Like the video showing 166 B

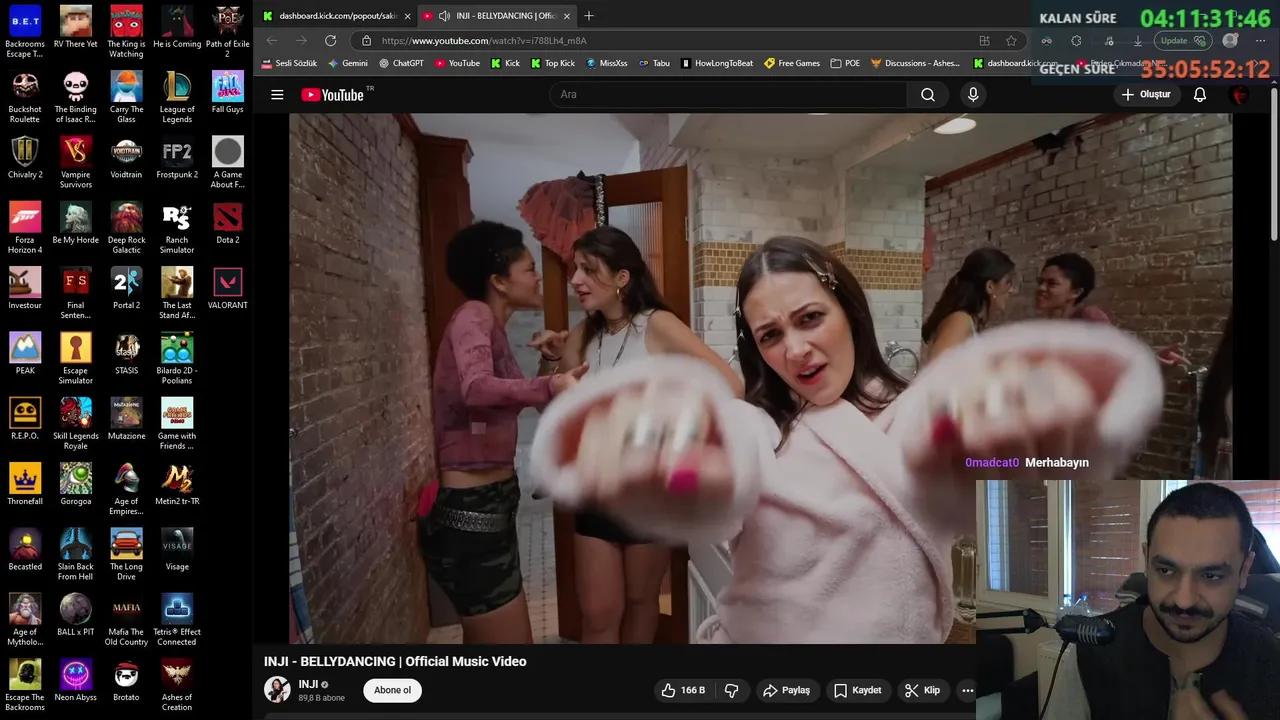(x=683, y=690)
